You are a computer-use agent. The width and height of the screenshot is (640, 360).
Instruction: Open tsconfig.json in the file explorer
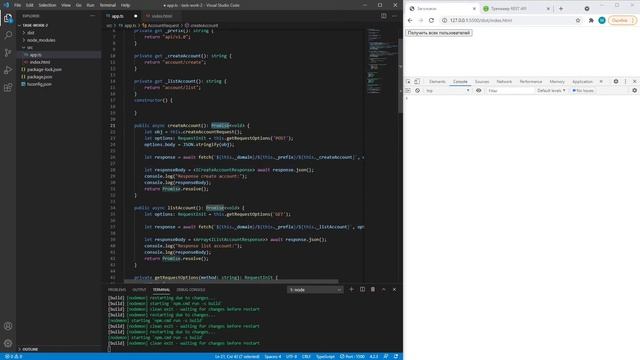(39, 84)
